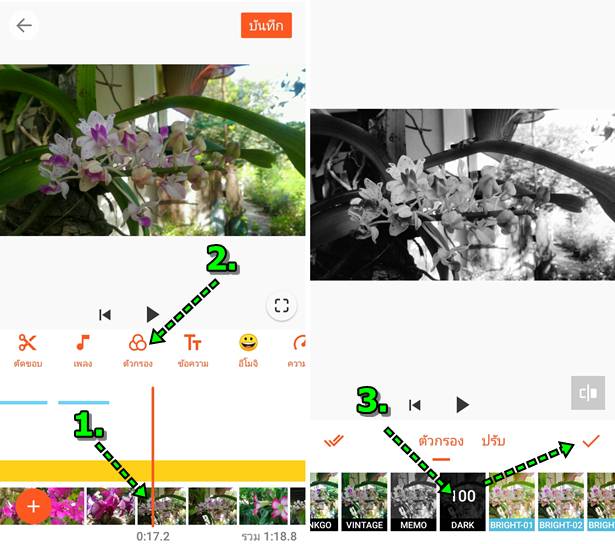The height and width of the screenshot is (544, 615).
Task: Choose the BRIGHT-01 filter thumbnail
Action: [511, 502]
